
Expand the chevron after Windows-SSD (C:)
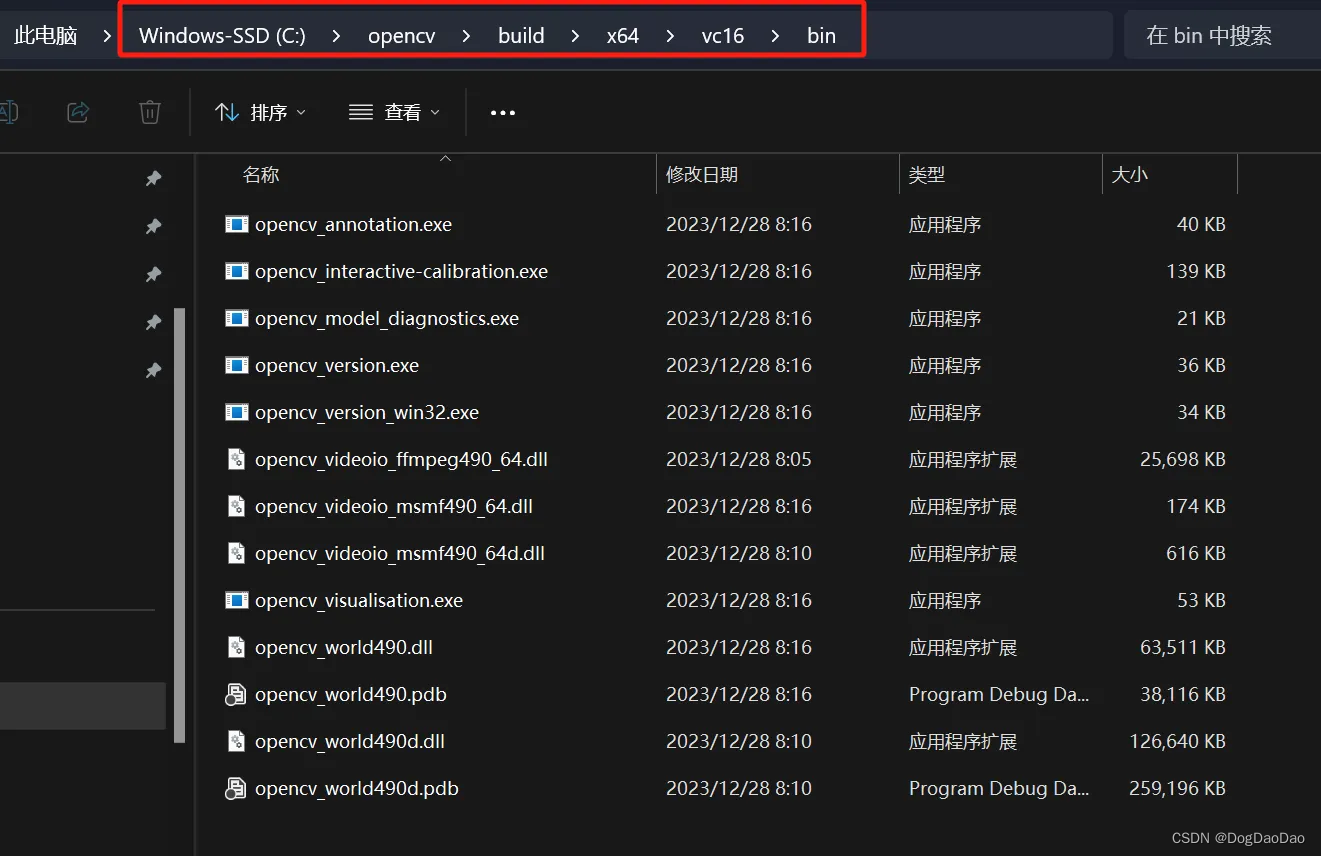(x=336, y=36)
